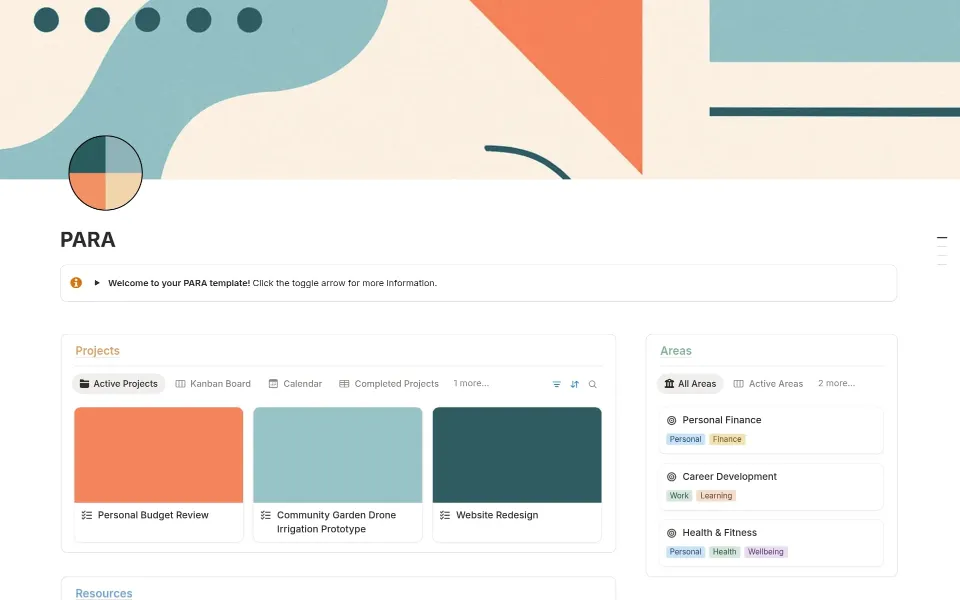
Task: Show 2 more Areas views
Action: pos(836,383)
